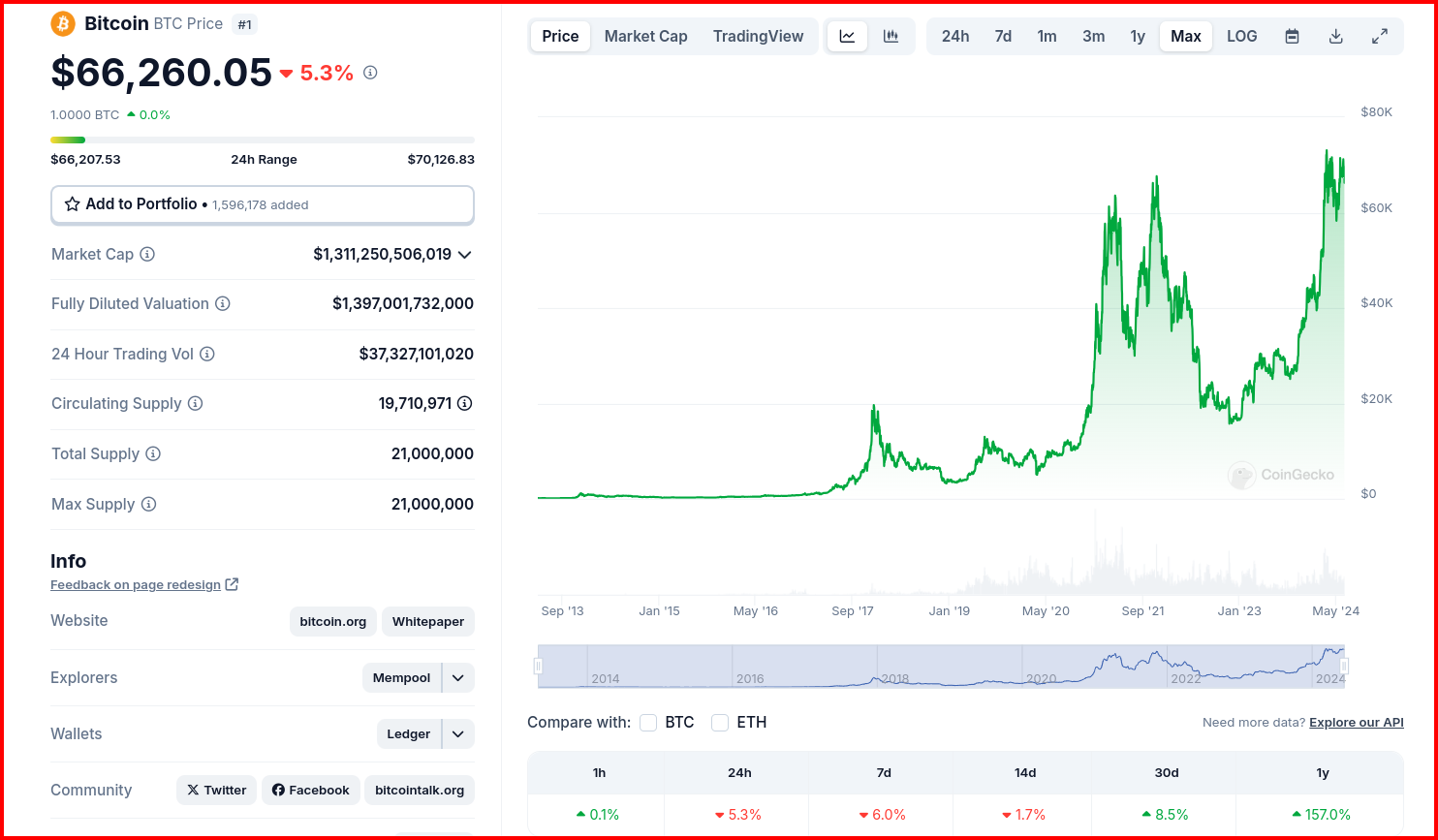Click the star Add to Portfolio button
Viewport: 1438px width, 840px height.
click(x=263, y=204)
